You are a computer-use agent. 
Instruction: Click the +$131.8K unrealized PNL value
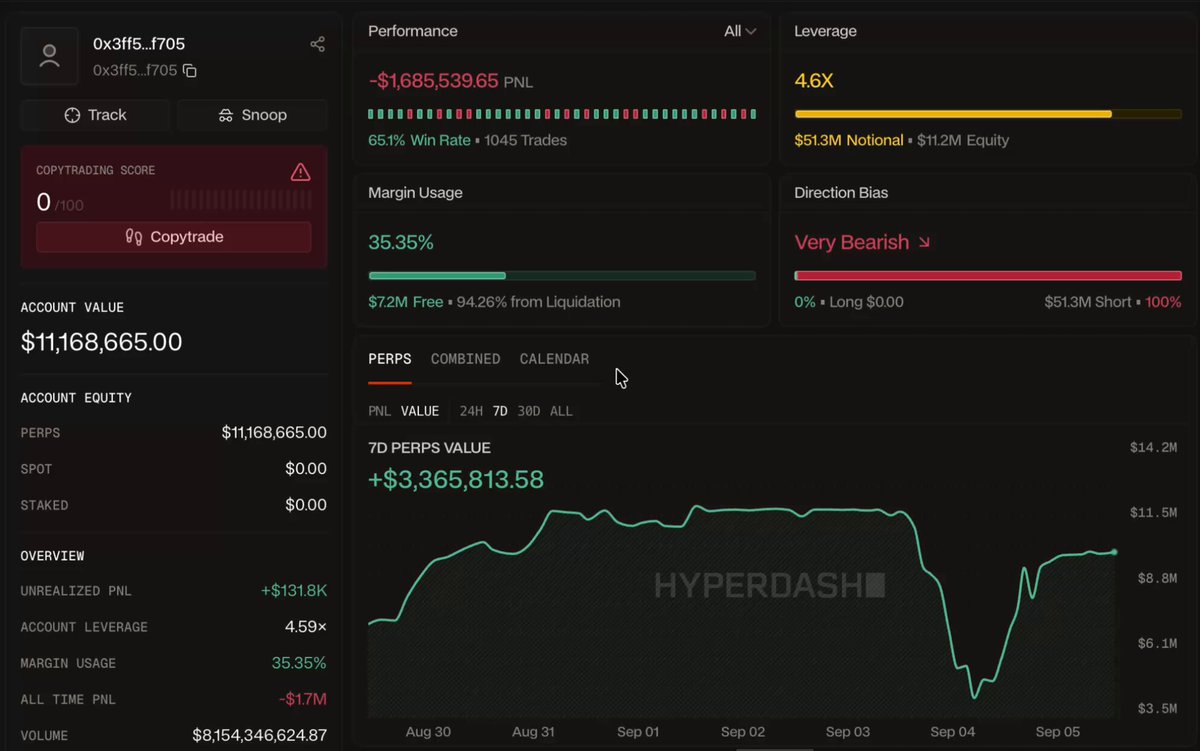click(294, 591)
